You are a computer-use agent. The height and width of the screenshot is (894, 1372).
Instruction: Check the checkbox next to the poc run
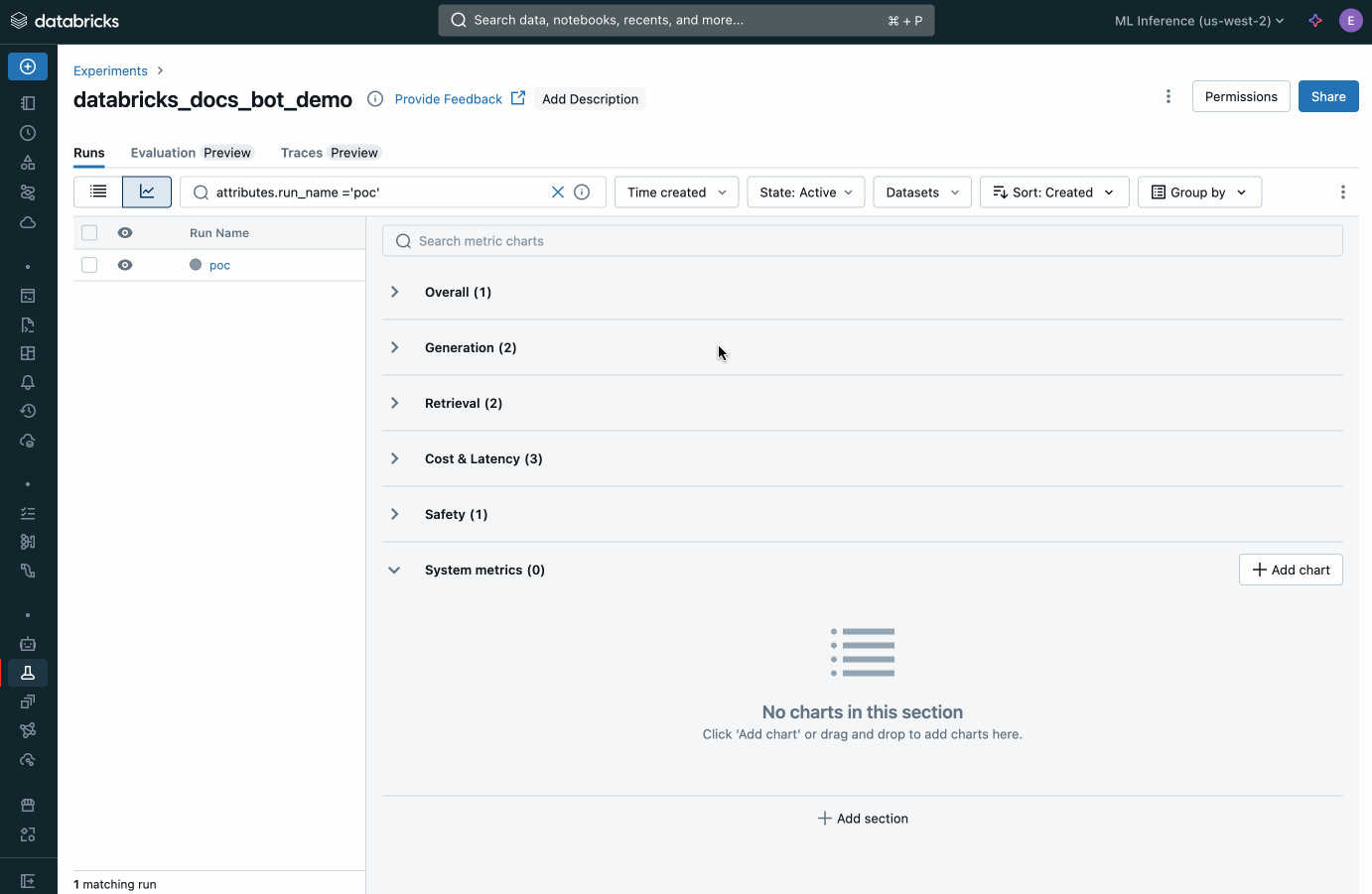(x=89, y=265)
